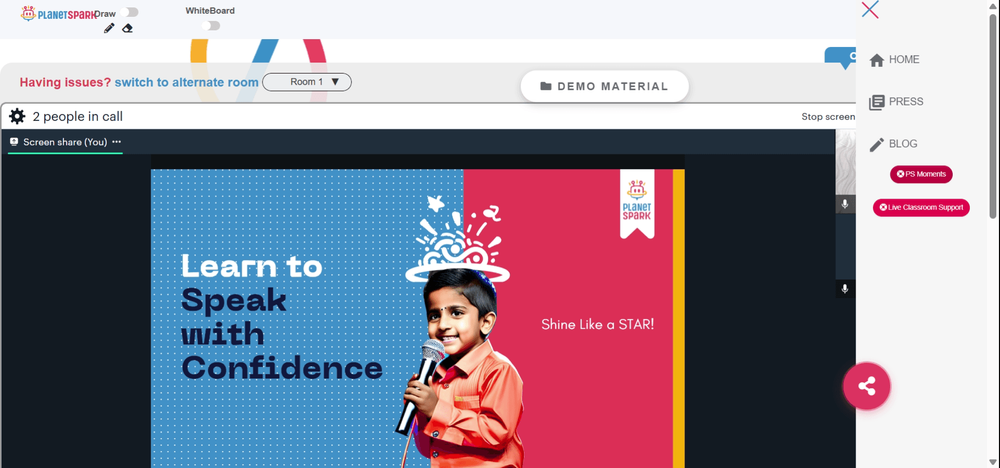This screenshot has width=1000, height=468.
Task: Click the PS Moments button
Action: [922, 174]
